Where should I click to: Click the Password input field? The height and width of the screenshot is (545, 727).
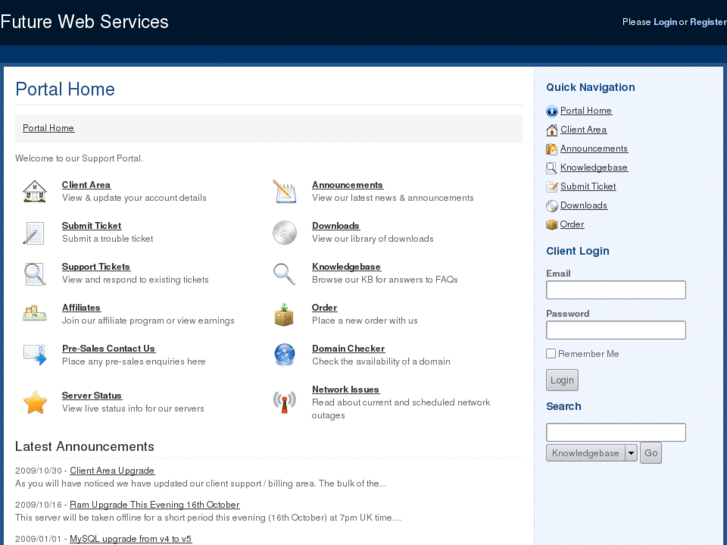click(x=616, y=330)
